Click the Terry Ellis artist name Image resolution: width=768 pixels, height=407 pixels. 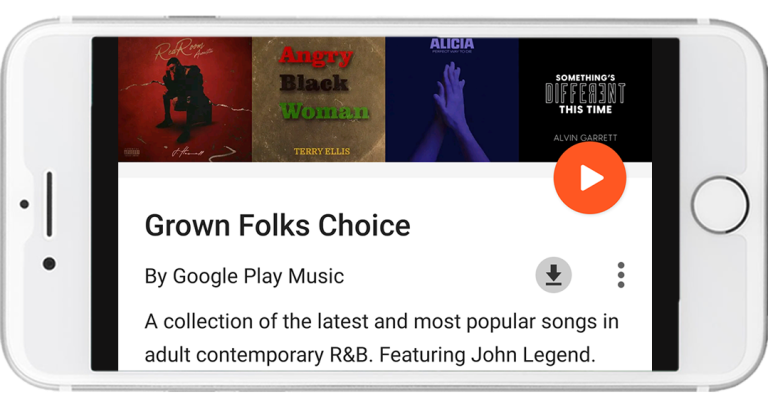(x=322, y=151)
